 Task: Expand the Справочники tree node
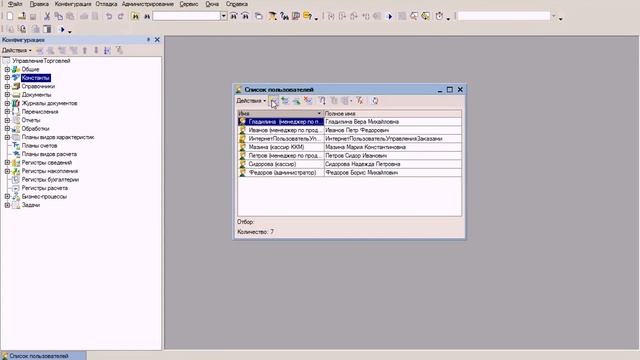click(x=7, y=86)
